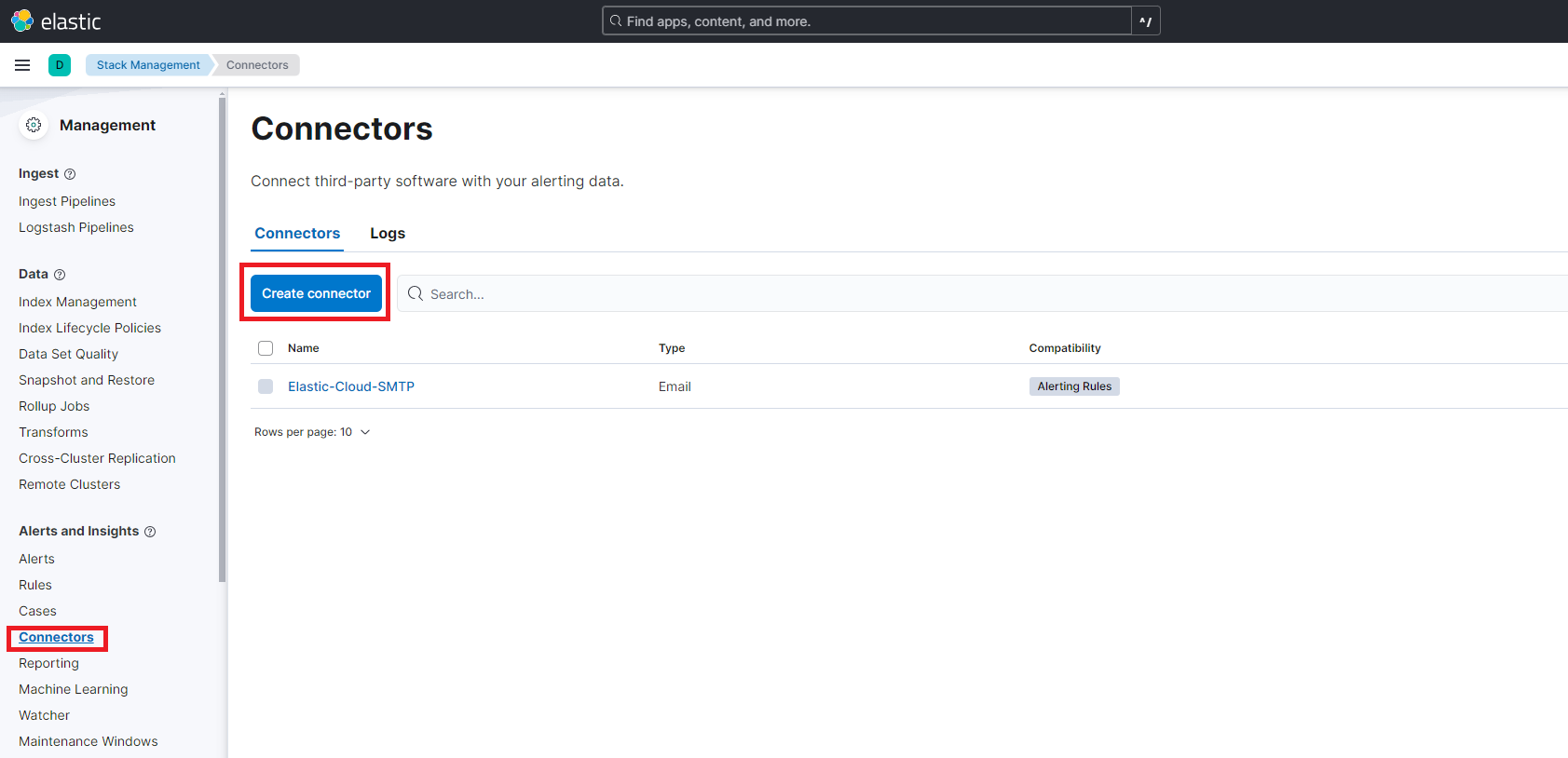Open Rows per page dropdown
This screenshot has height=758, width=1568.
312,432
